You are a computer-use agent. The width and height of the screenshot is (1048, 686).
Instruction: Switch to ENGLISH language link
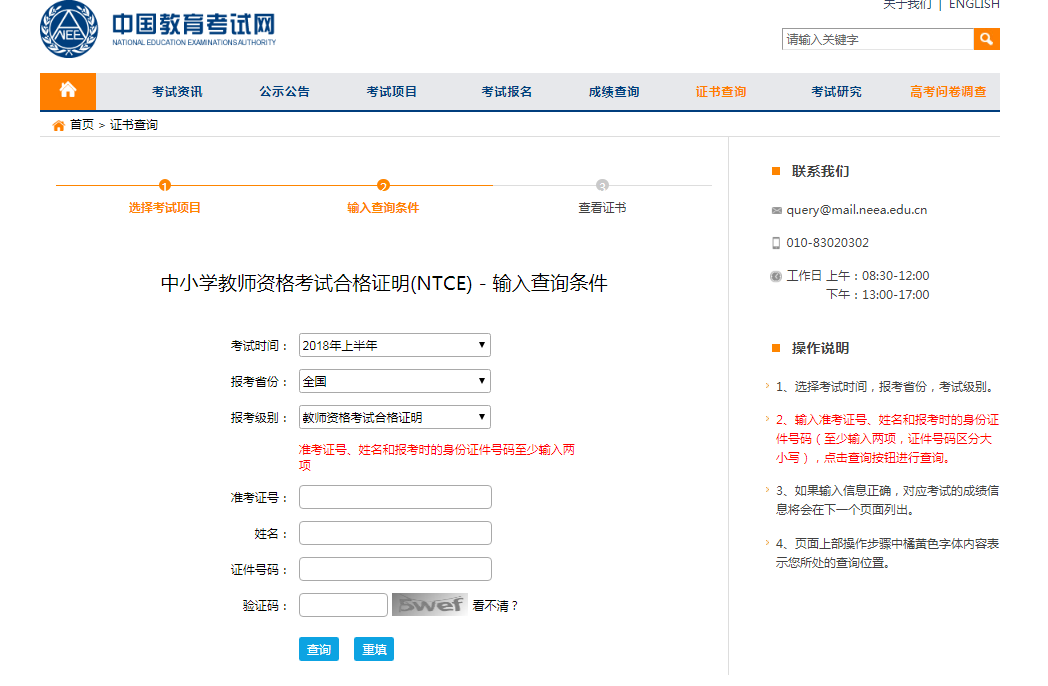click(973, 5)
